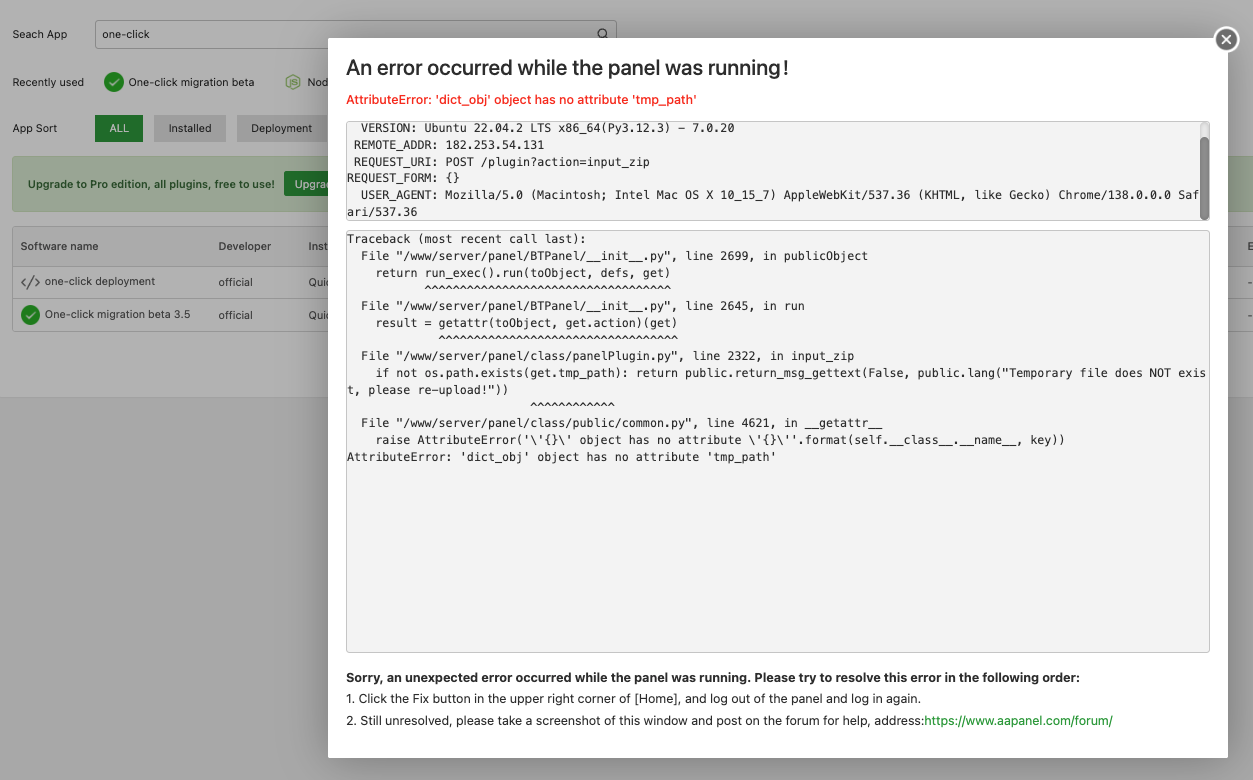This screenshot has height=780, width=1253.
Task: Click the green check icon beside One-click migration beta
Action: 114,82
